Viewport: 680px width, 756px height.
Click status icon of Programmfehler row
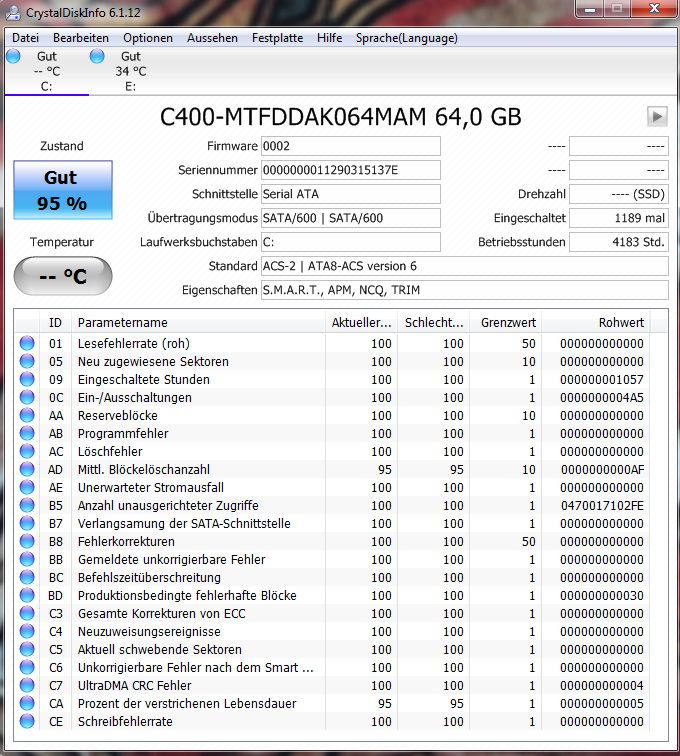(27, 433)
